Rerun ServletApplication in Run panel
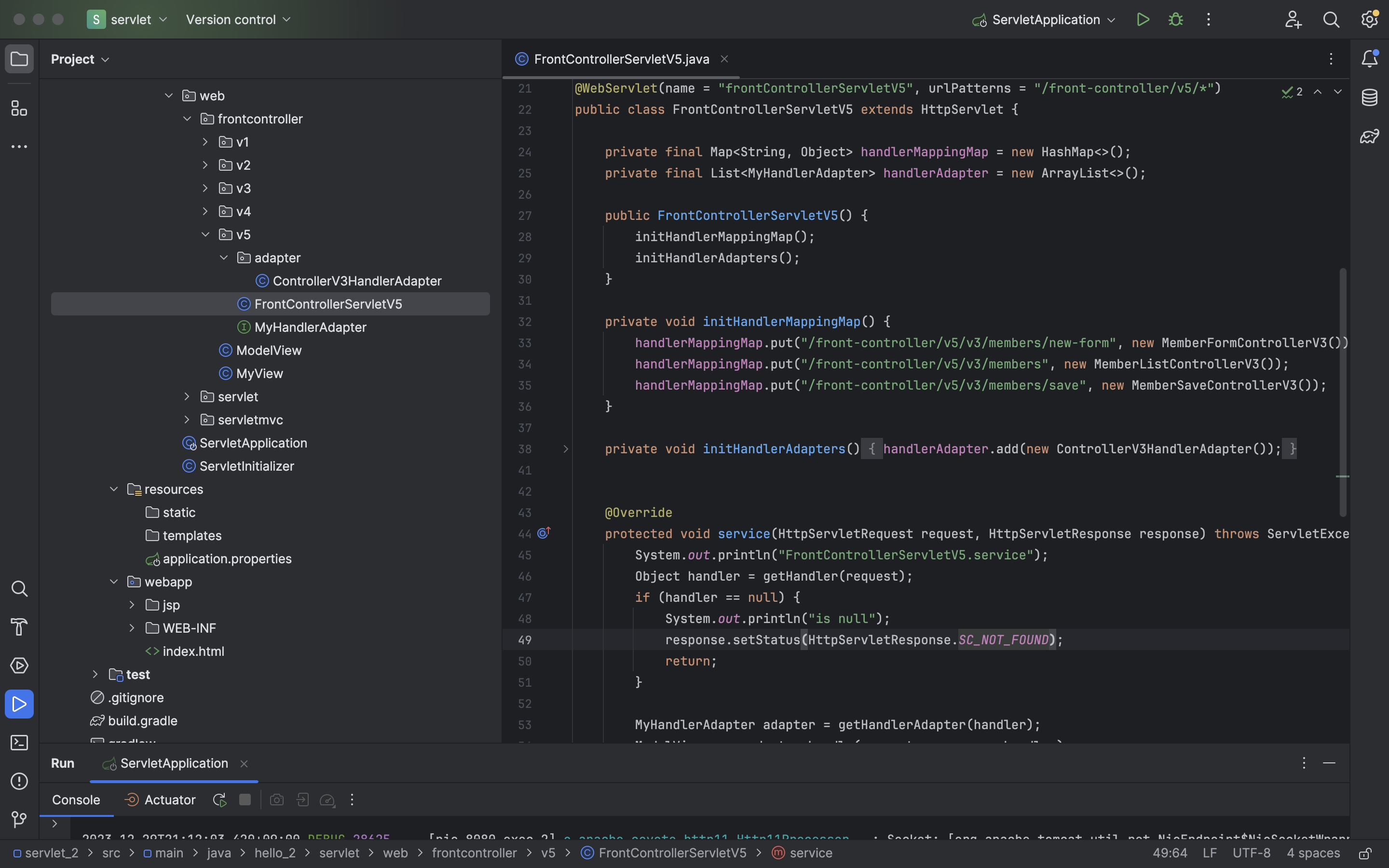Screen dimensions: 1389x868 (219, 800)
